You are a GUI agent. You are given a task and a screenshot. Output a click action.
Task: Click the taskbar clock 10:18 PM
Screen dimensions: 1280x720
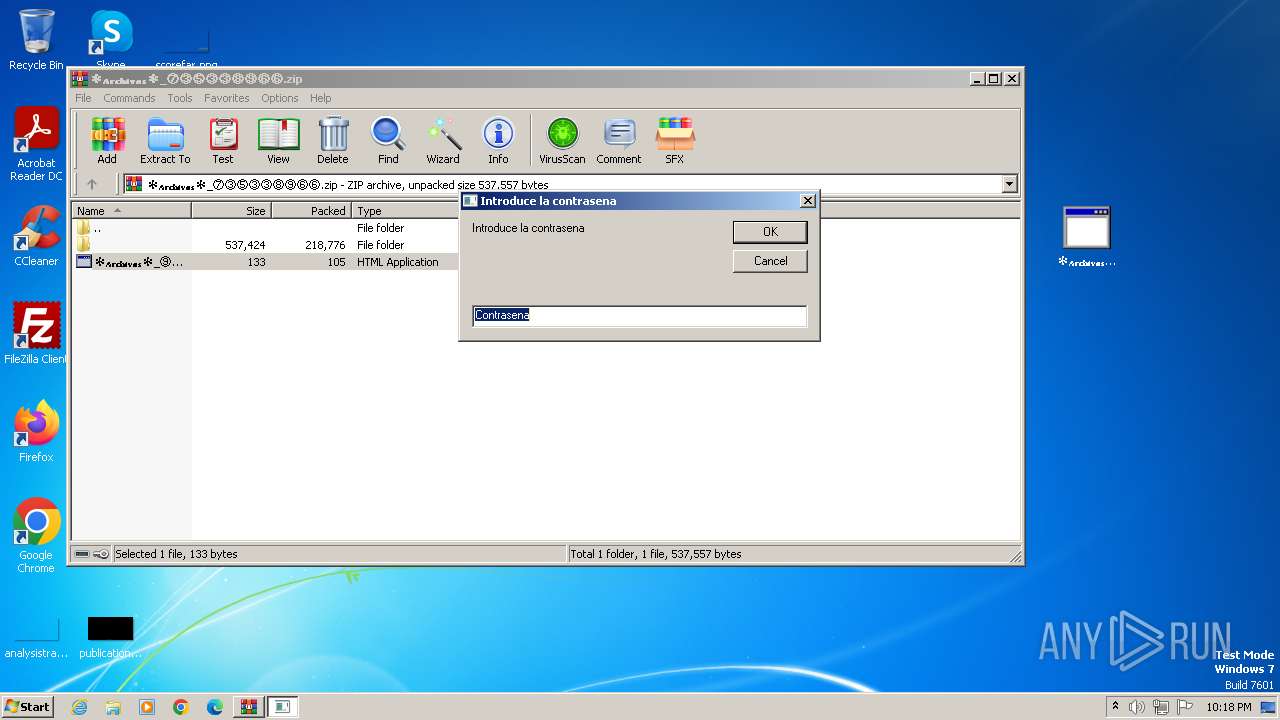pos(1228,707)
